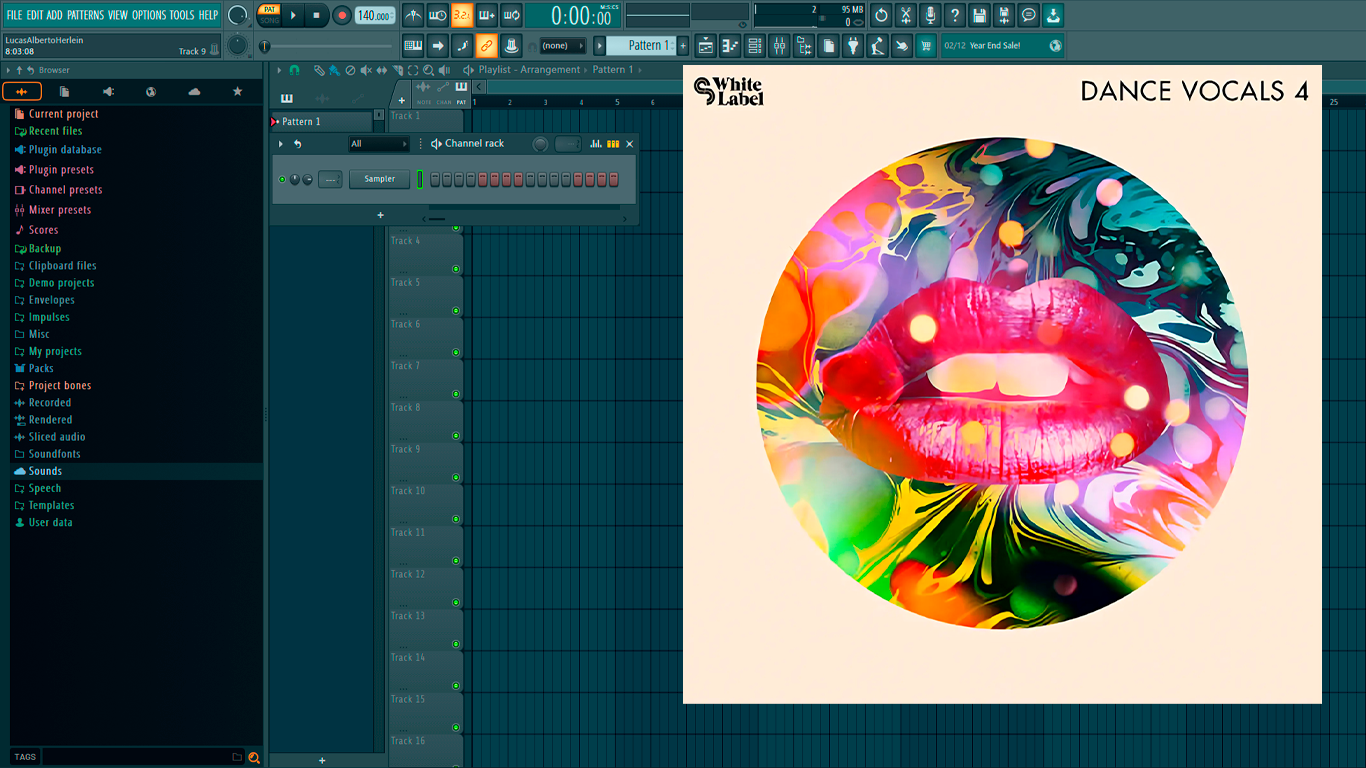The height and width of the screenshot is (768, 1366).
Task: Open the chat speech bubble icon
Action: 1028,15
